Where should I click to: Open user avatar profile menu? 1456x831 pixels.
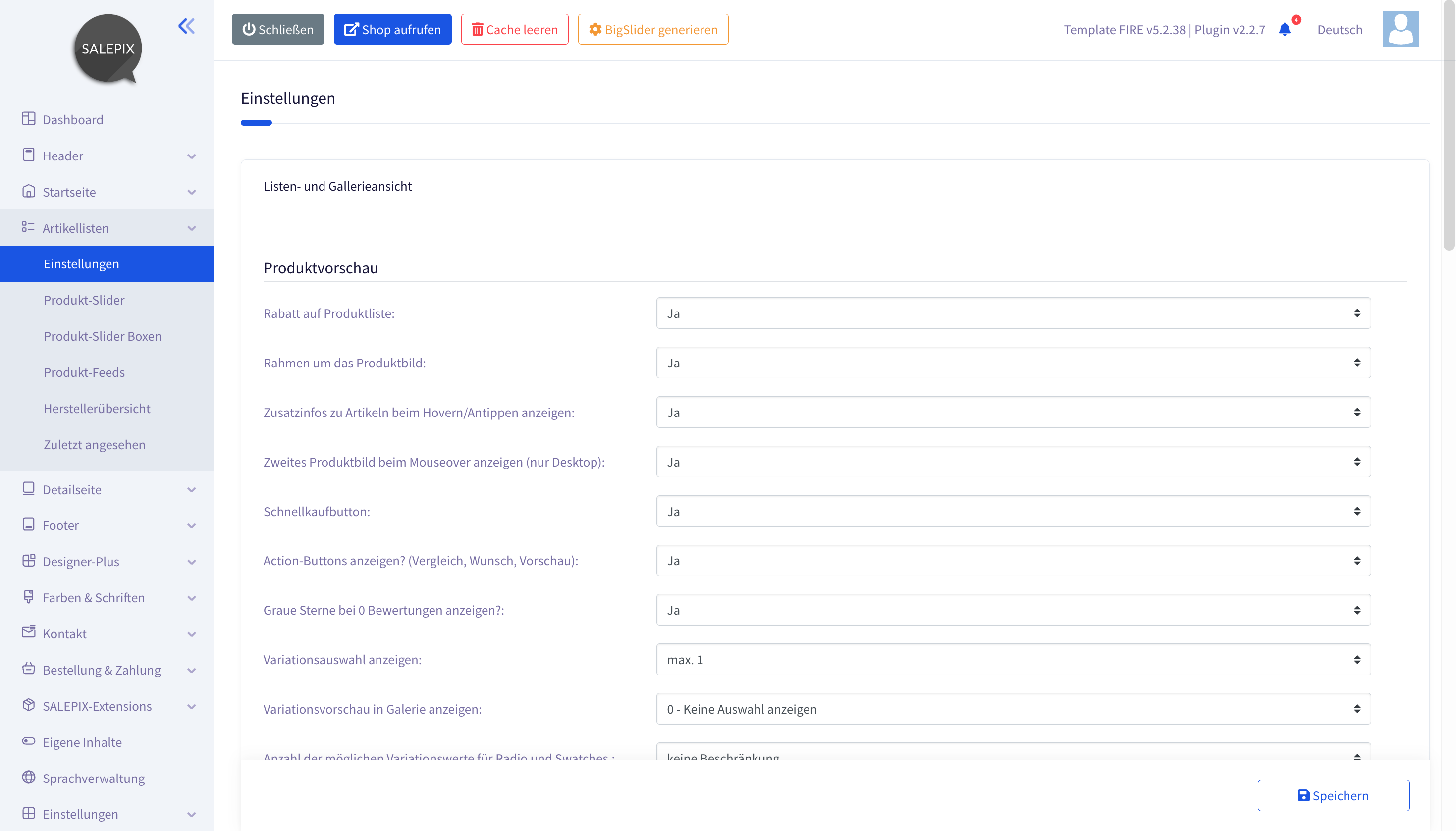[x=1400, y=29]
